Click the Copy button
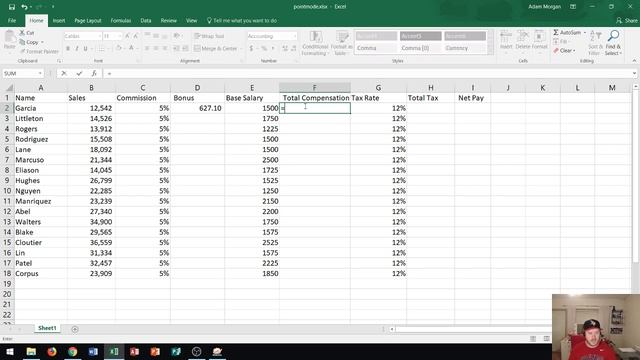The width and height of the screenshot is (640, 360). 31,42
